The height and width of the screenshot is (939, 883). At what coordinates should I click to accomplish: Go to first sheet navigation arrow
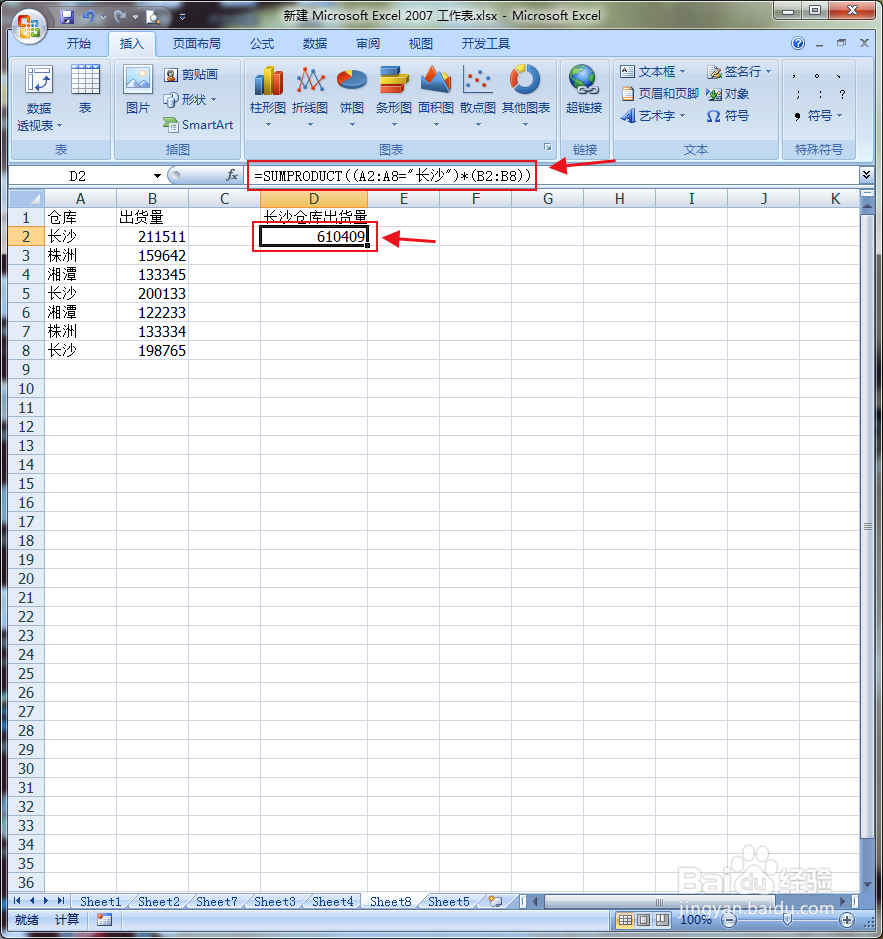17,901
